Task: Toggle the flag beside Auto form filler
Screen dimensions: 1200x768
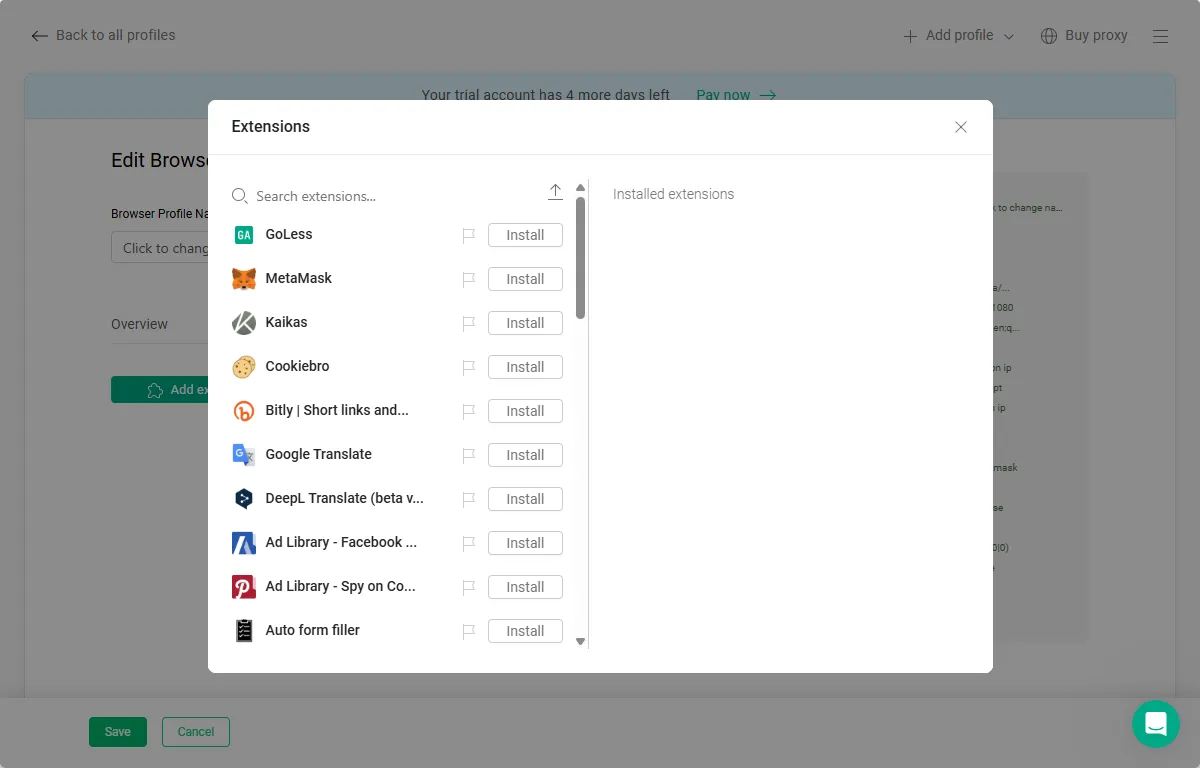Action: pos(468,631)
